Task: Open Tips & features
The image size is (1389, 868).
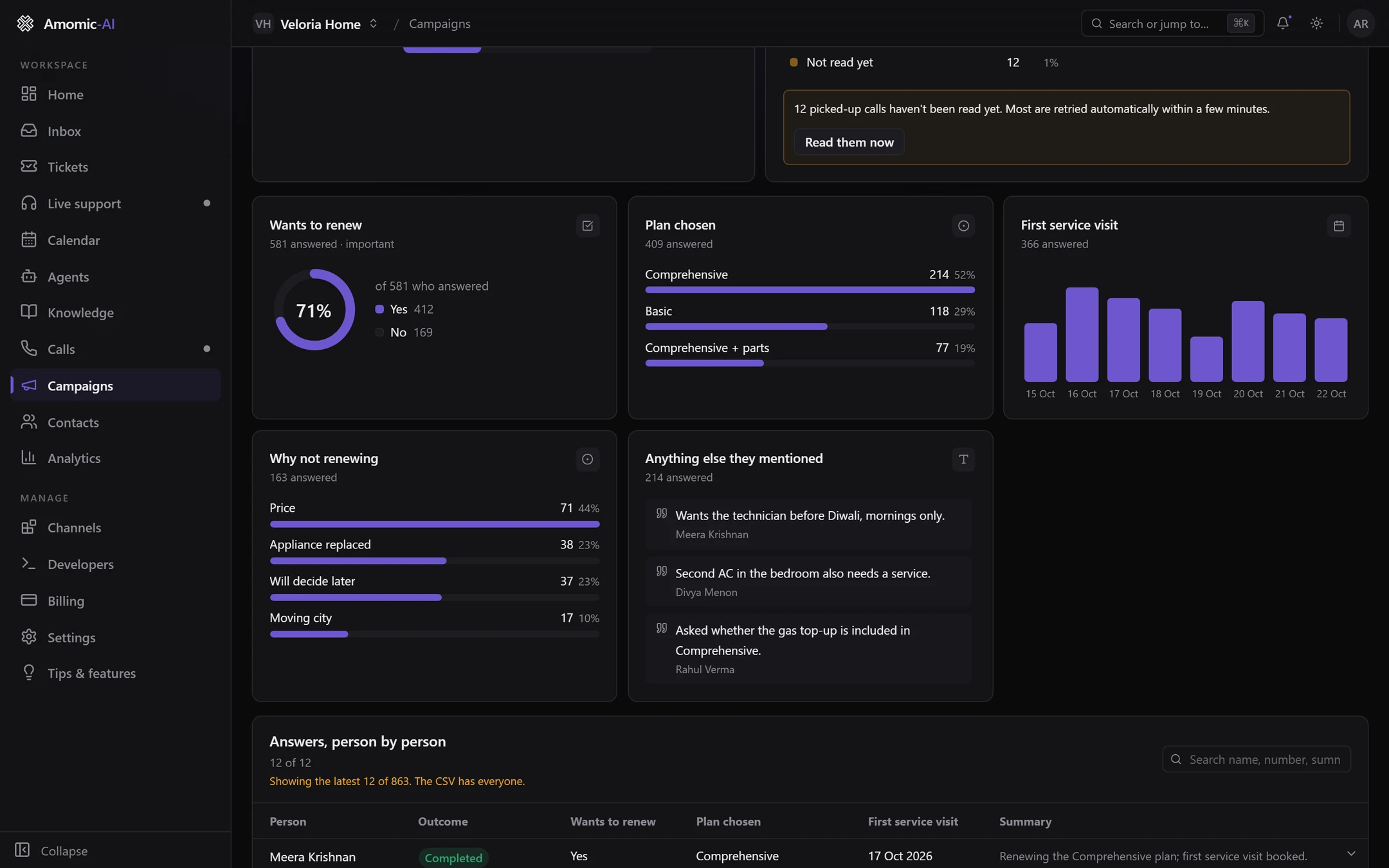Action: pyautogui.click(x=116, y=673)
